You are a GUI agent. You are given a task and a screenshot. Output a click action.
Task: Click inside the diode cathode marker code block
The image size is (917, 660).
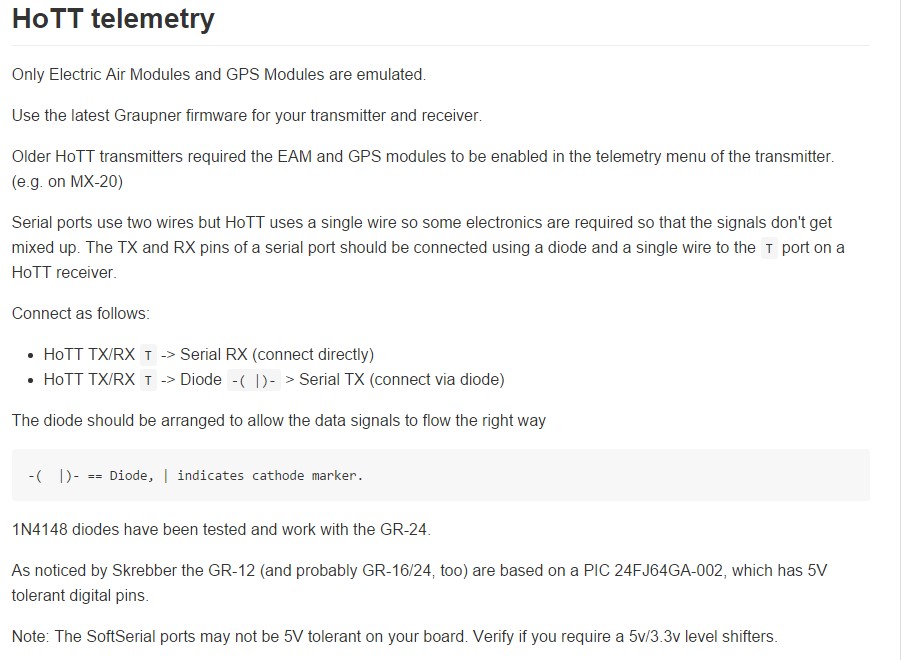[195, 475]
